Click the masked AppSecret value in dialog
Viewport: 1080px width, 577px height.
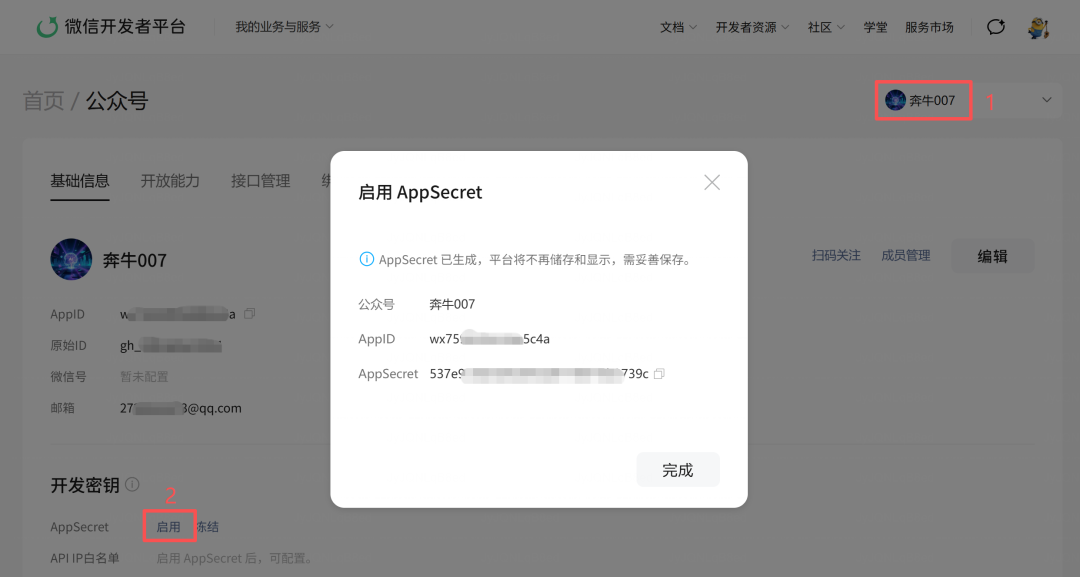[x=539, y=374]
